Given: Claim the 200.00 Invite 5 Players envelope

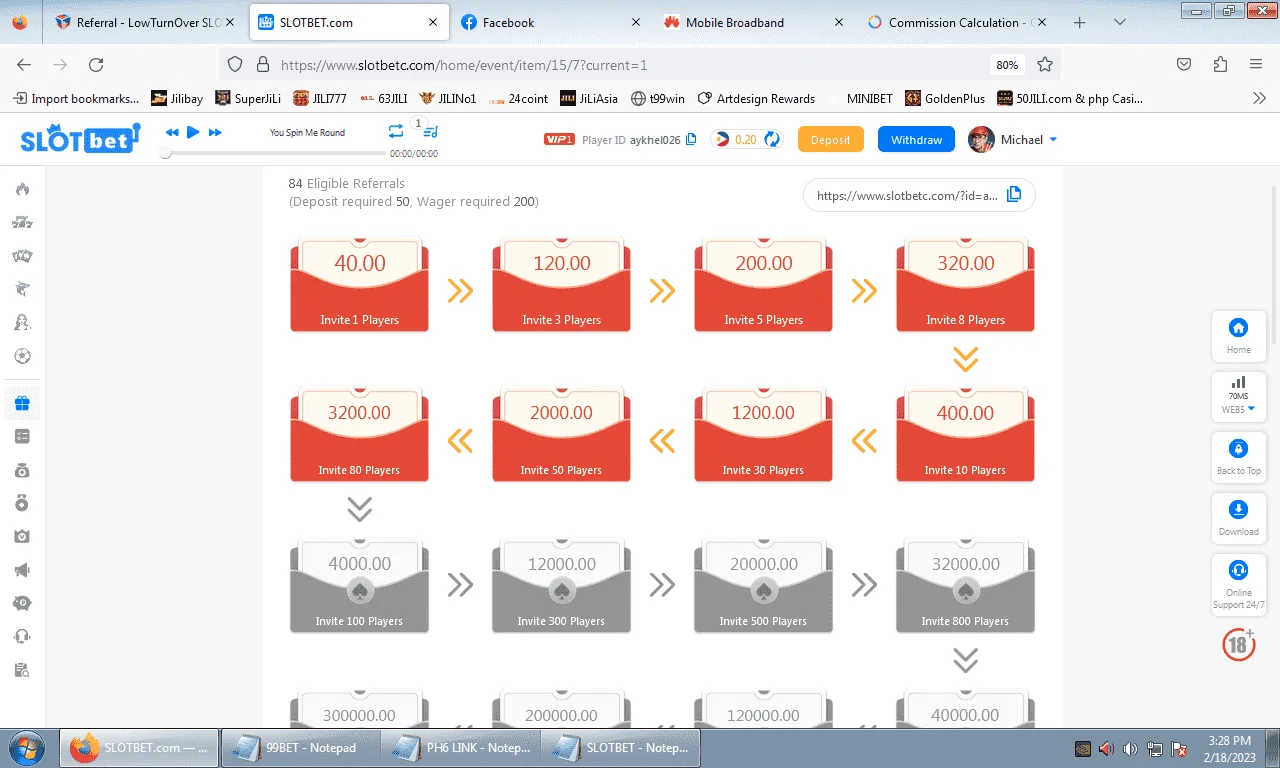Looking at the screenshot, I should point(764,285).
